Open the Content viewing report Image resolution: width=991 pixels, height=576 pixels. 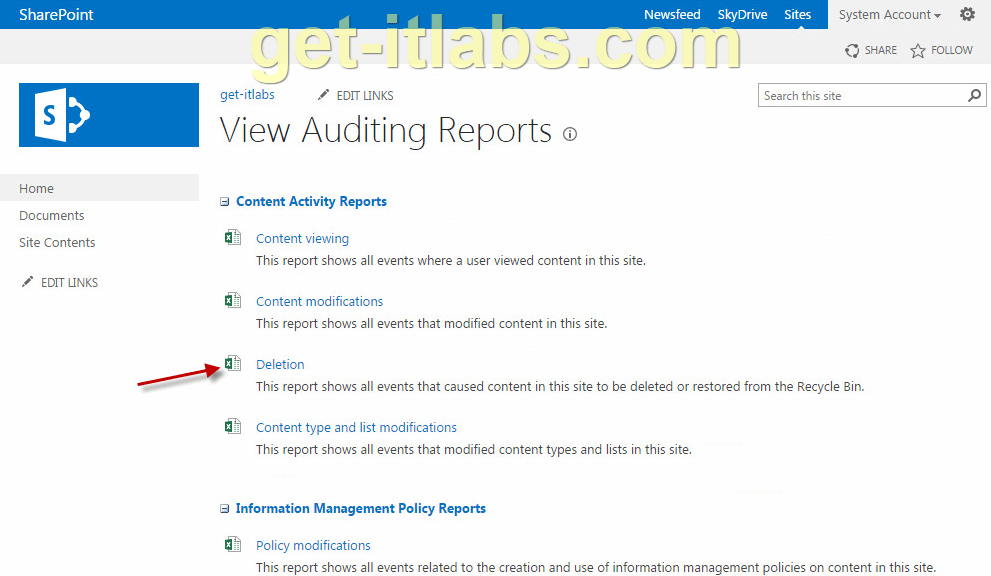pos(302,238)
